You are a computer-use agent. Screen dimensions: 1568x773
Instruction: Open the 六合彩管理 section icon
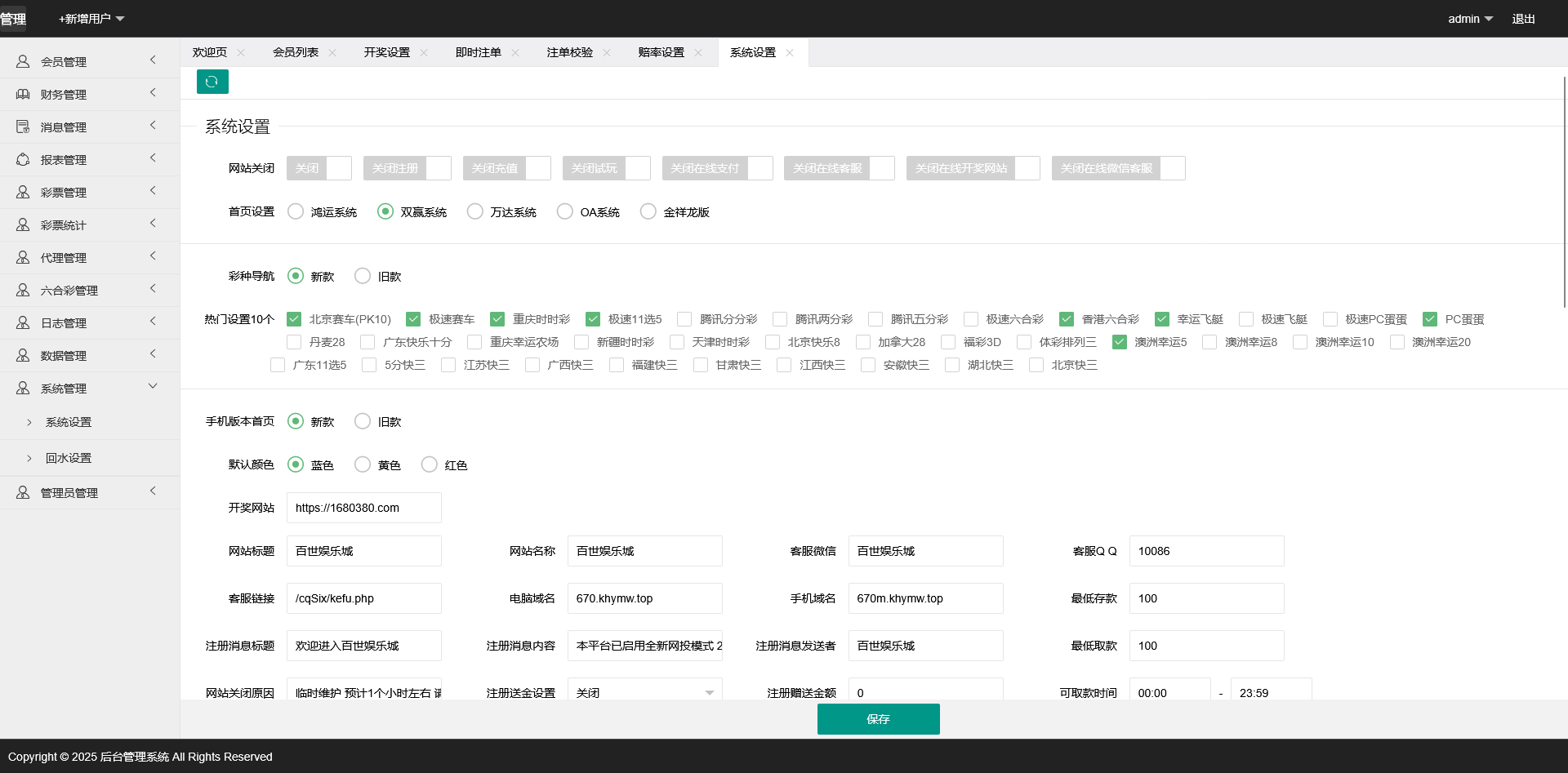[22, 289]
